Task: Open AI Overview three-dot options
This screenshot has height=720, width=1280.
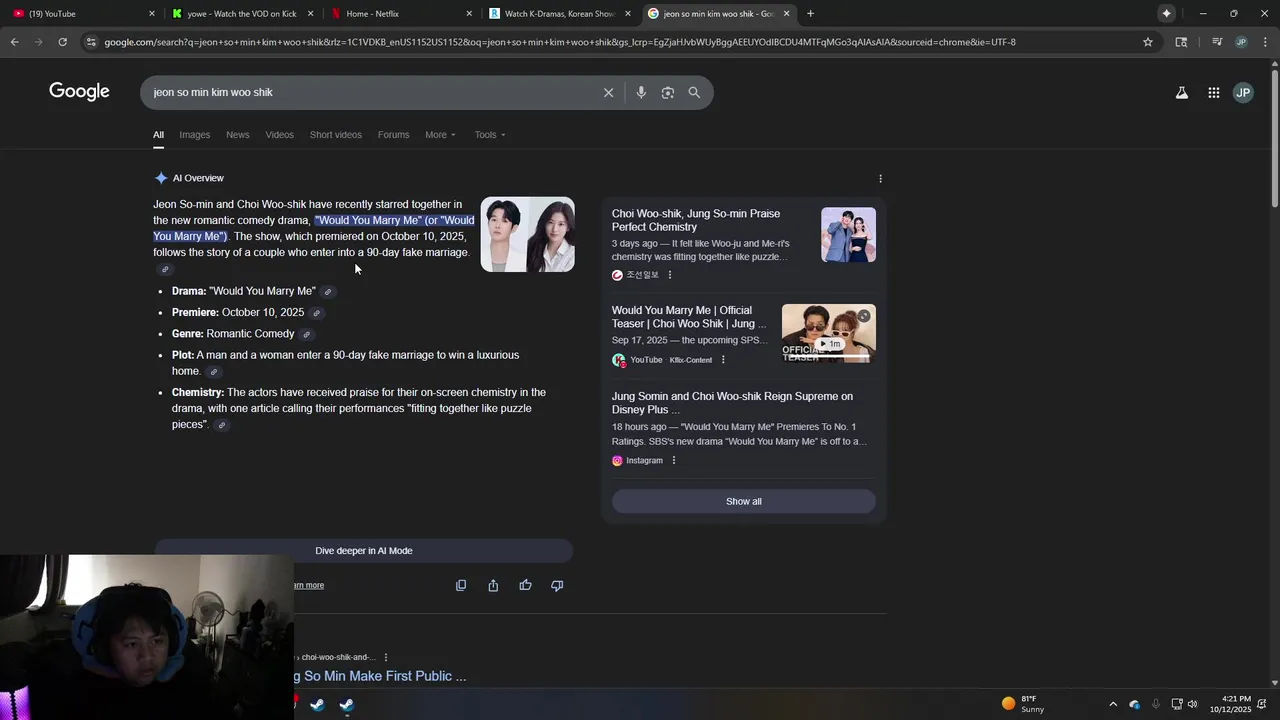Action: click(x=880, y=178)
